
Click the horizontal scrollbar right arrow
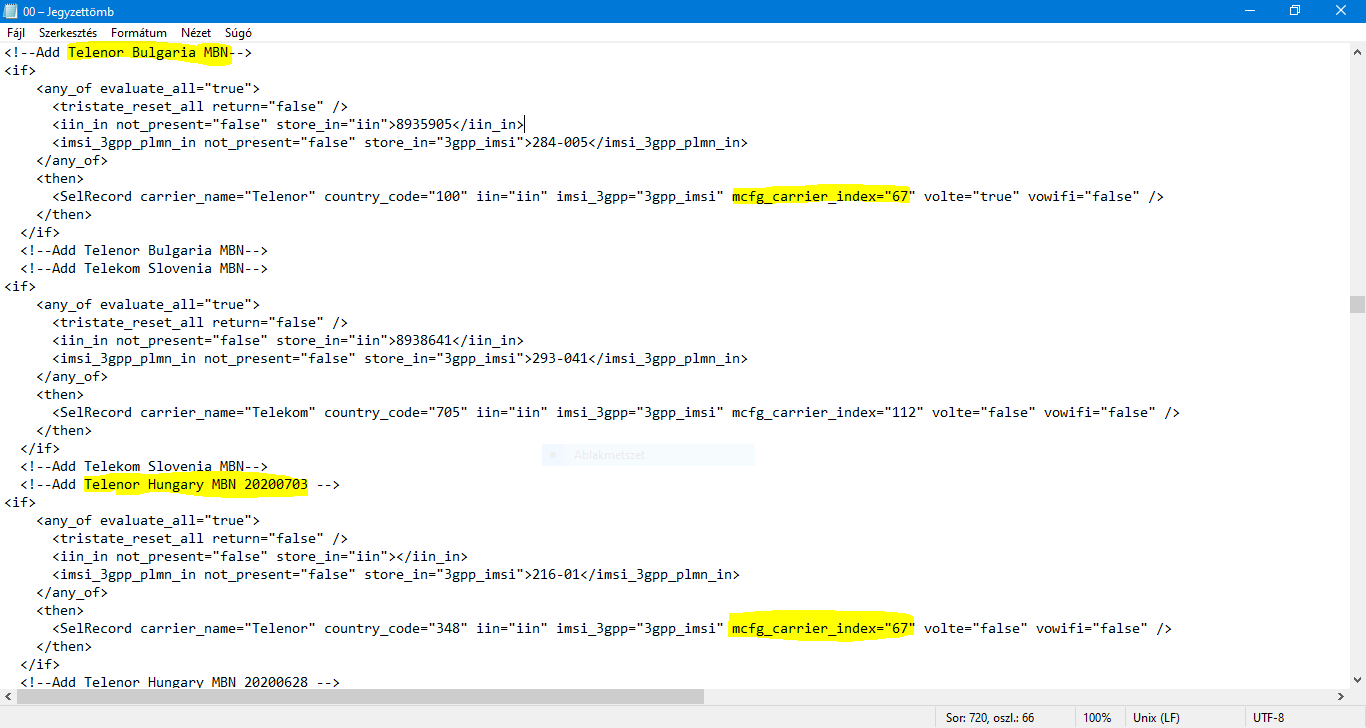(1340, 697)
